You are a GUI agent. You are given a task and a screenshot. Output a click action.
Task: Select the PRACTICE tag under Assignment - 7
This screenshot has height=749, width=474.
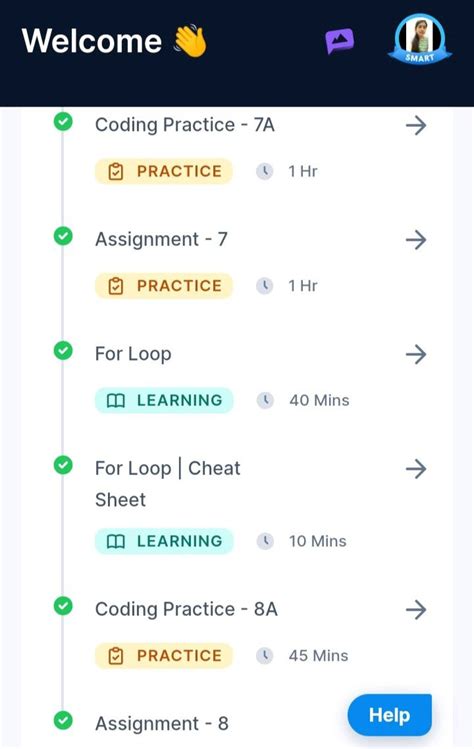click(x=164, y=286)
